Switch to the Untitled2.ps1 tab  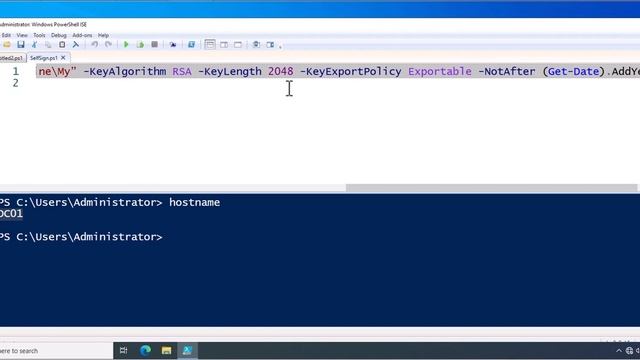(x=12, y=58)
